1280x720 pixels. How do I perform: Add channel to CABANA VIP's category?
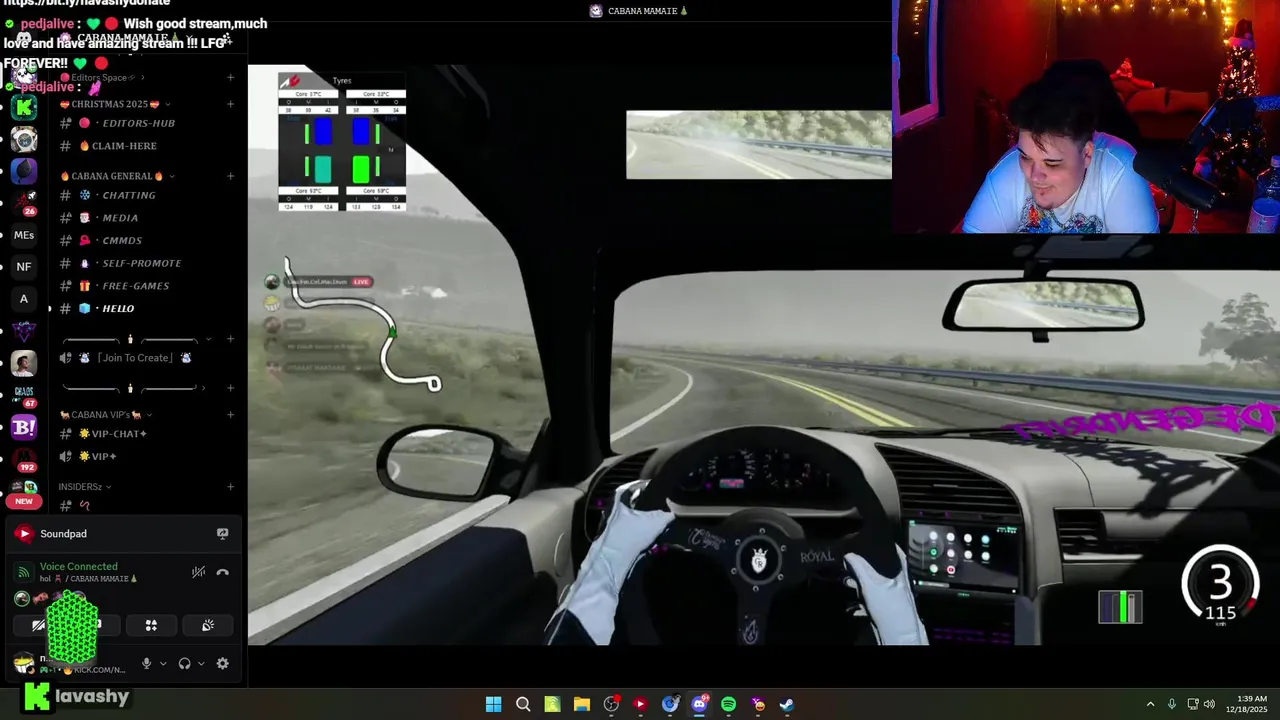230,415
